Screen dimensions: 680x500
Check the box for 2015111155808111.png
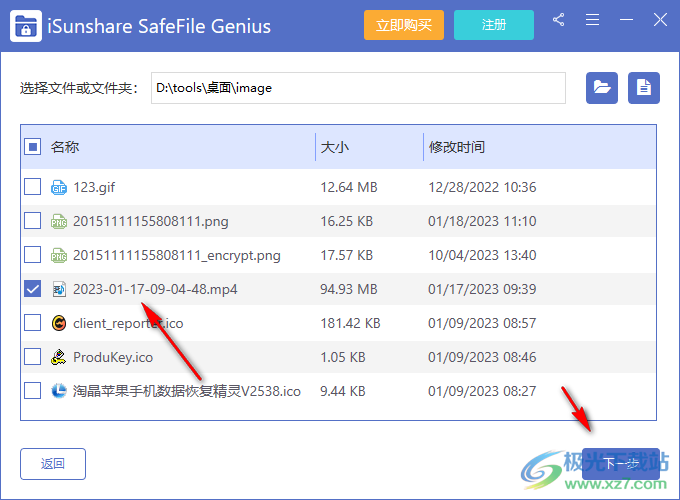tap(33, 221)
